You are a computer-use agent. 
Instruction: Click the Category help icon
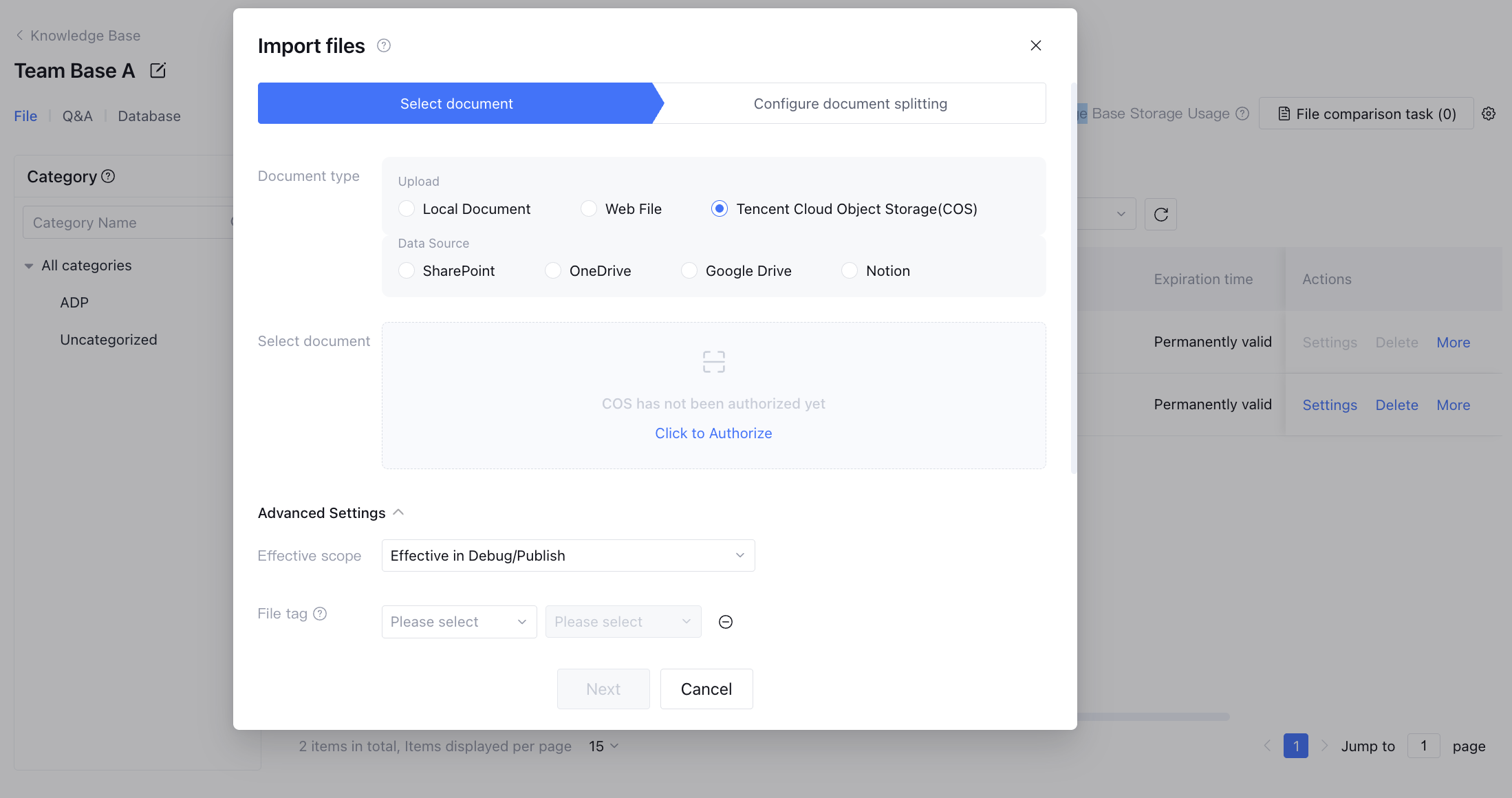tap(108, 176)
